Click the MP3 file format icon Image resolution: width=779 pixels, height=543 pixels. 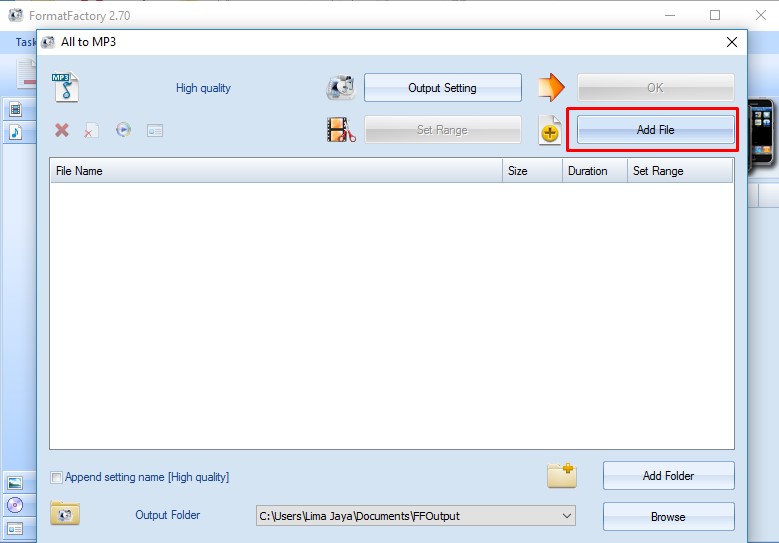[x=65, y=87]
